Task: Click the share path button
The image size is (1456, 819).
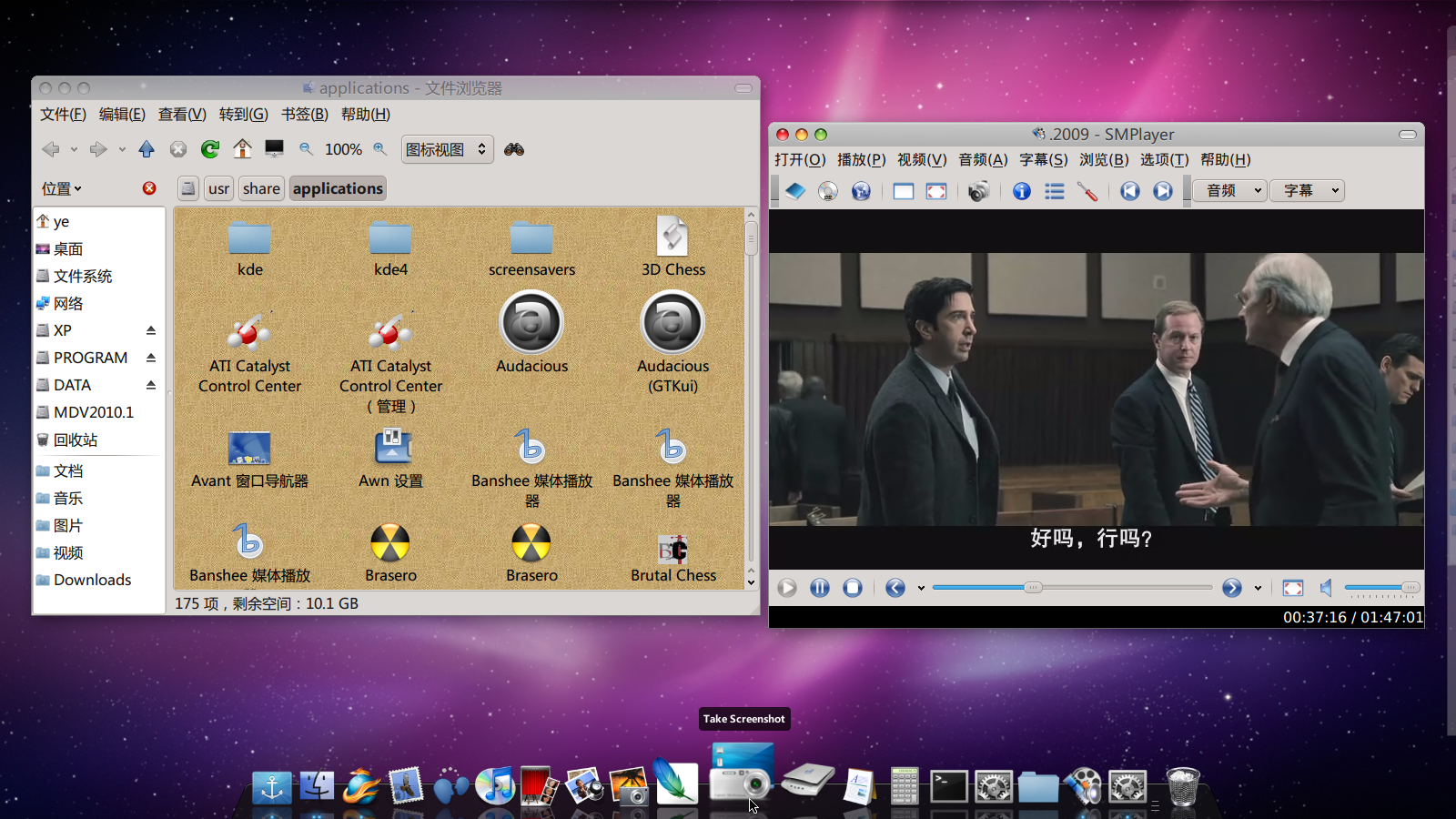Action: pyautogui.click(x=261, y=188)
